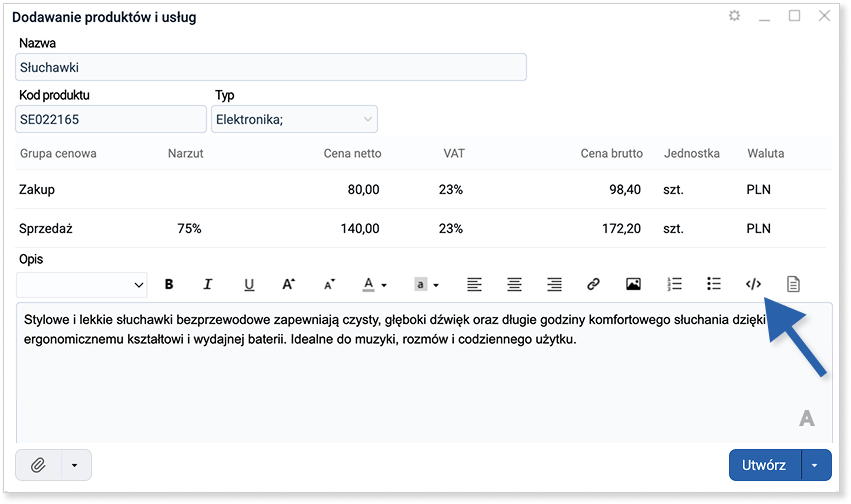
Task: Apply italic formatting in description editor
Action: (x=208, y=285)
